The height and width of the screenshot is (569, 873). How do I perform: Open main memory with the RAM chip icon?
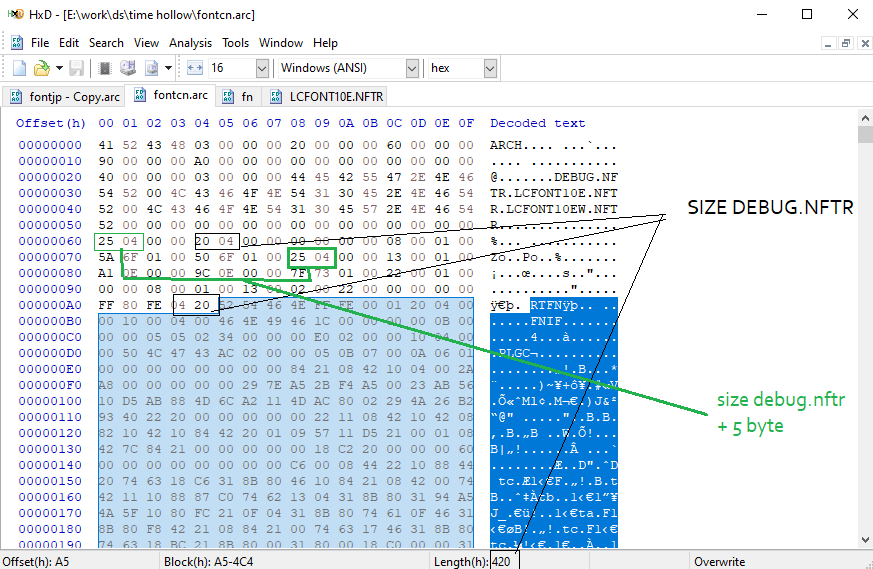(104, 68)
